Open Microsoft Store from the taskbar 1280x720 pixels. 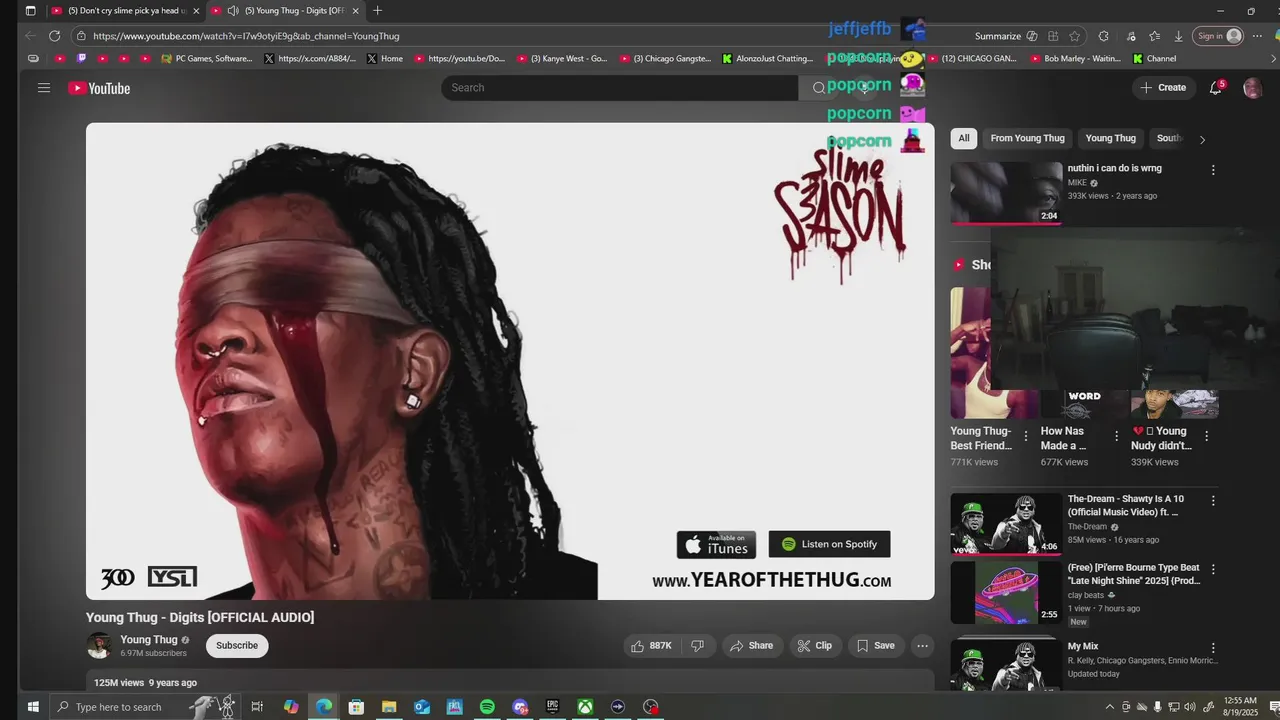[x=356, y=707]
